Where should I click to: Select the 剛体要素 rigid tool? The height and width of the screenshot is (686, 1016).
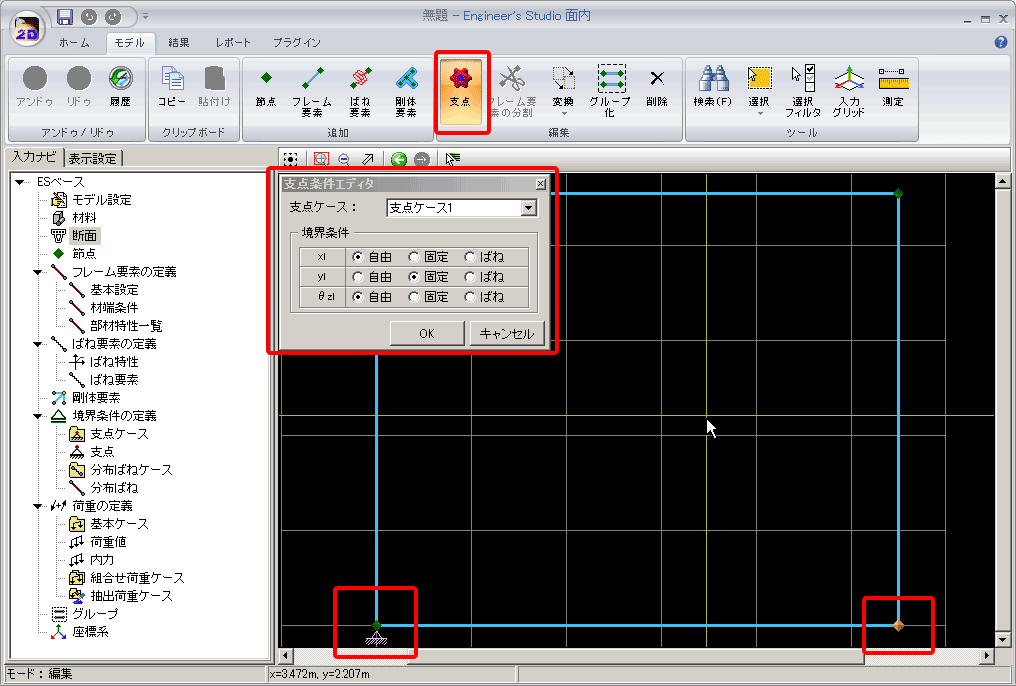click(x=406, y=91)
